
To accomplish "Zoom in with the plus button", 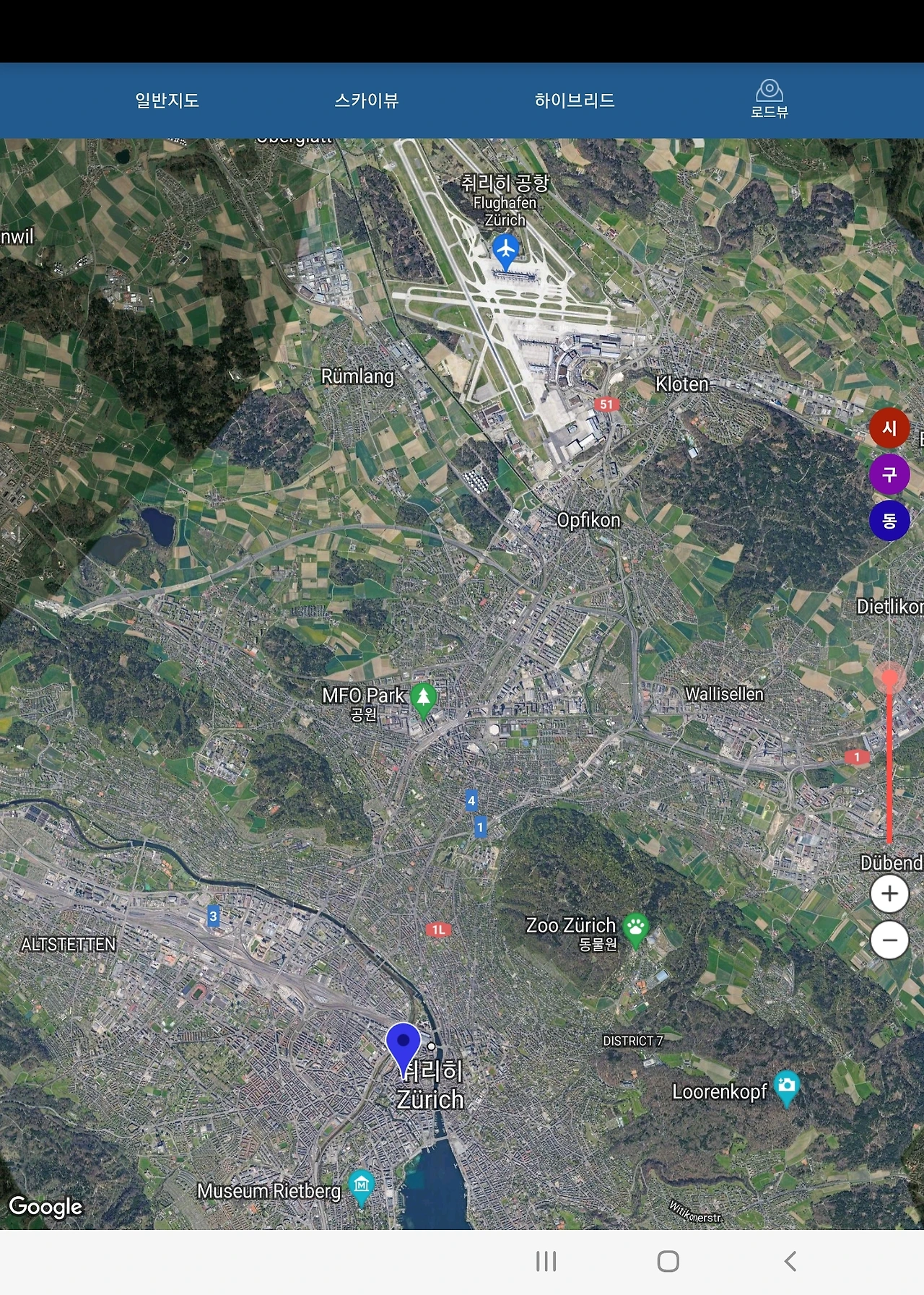I will point(889,894).
